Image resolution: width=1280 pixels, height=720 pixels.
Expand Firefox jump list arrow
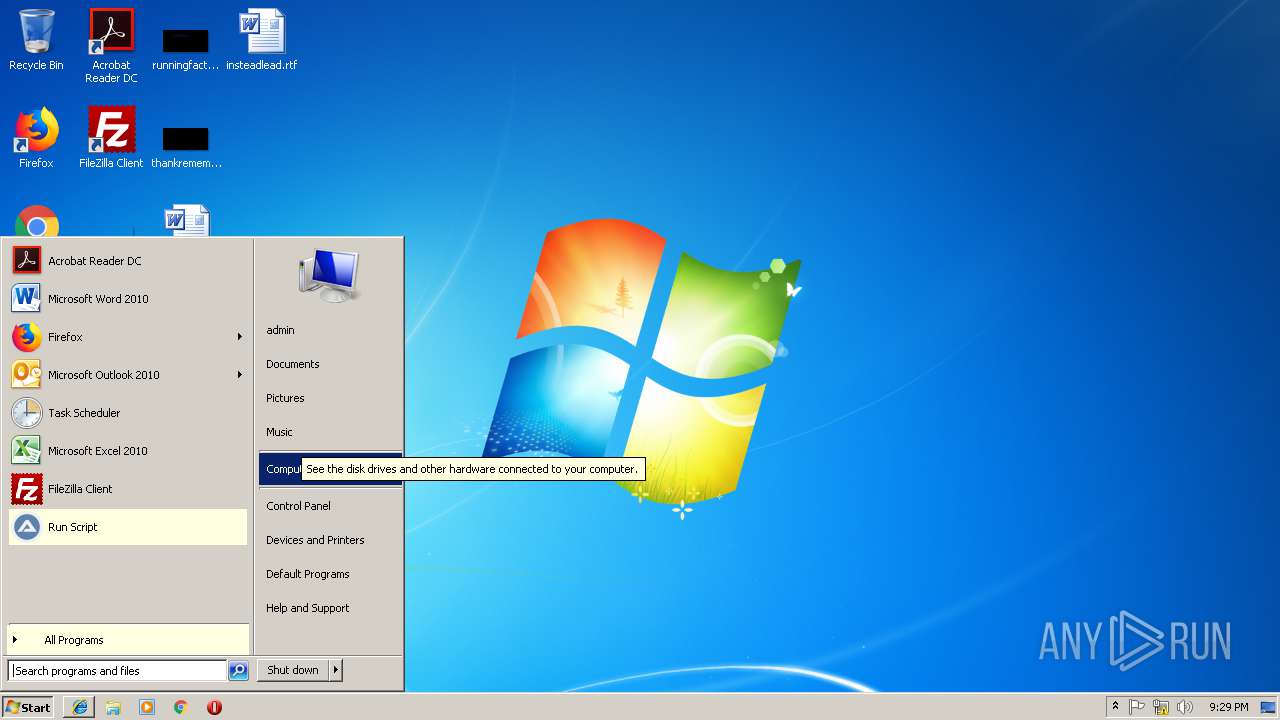[x=239, y=337]
